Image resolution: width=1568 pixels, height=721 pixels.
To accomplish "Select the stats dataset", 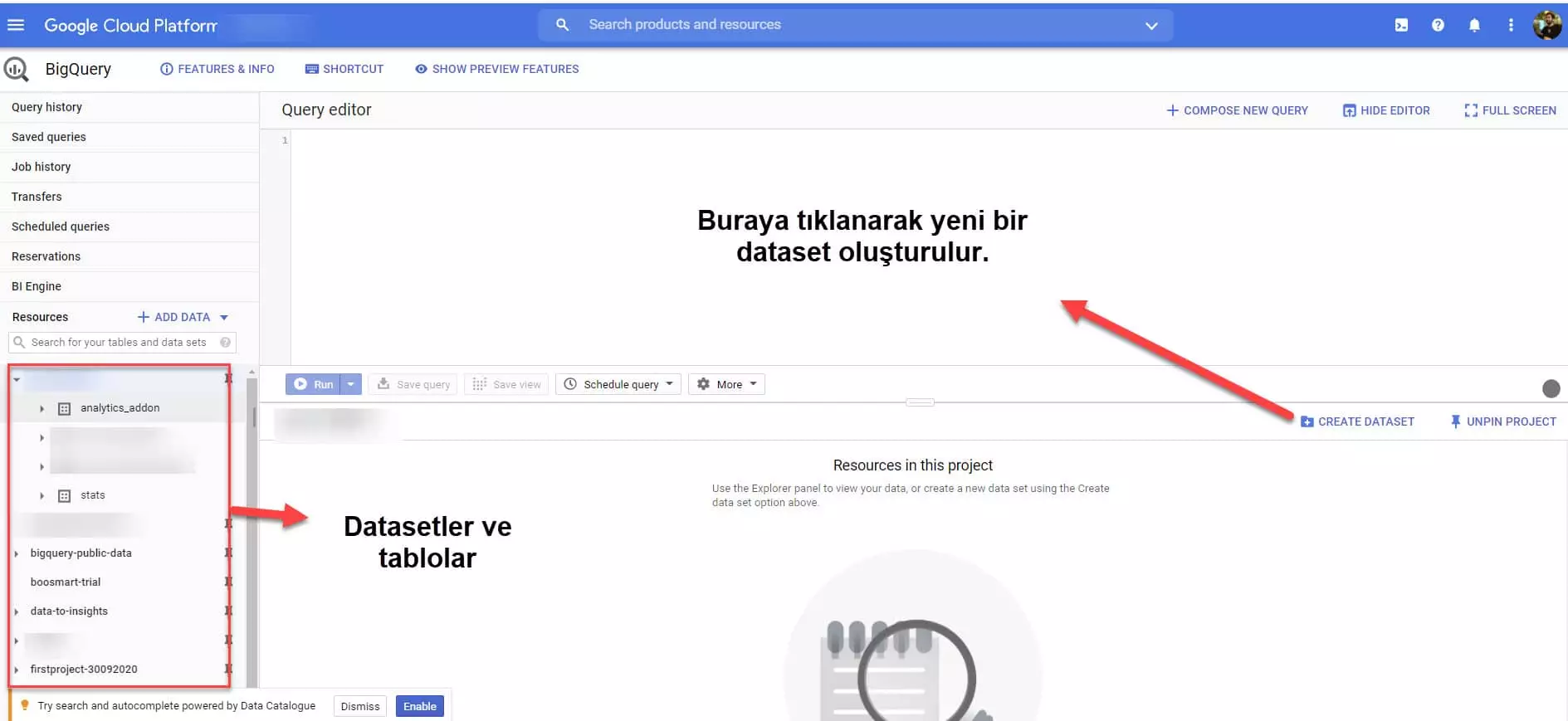I will pos(93,495).
